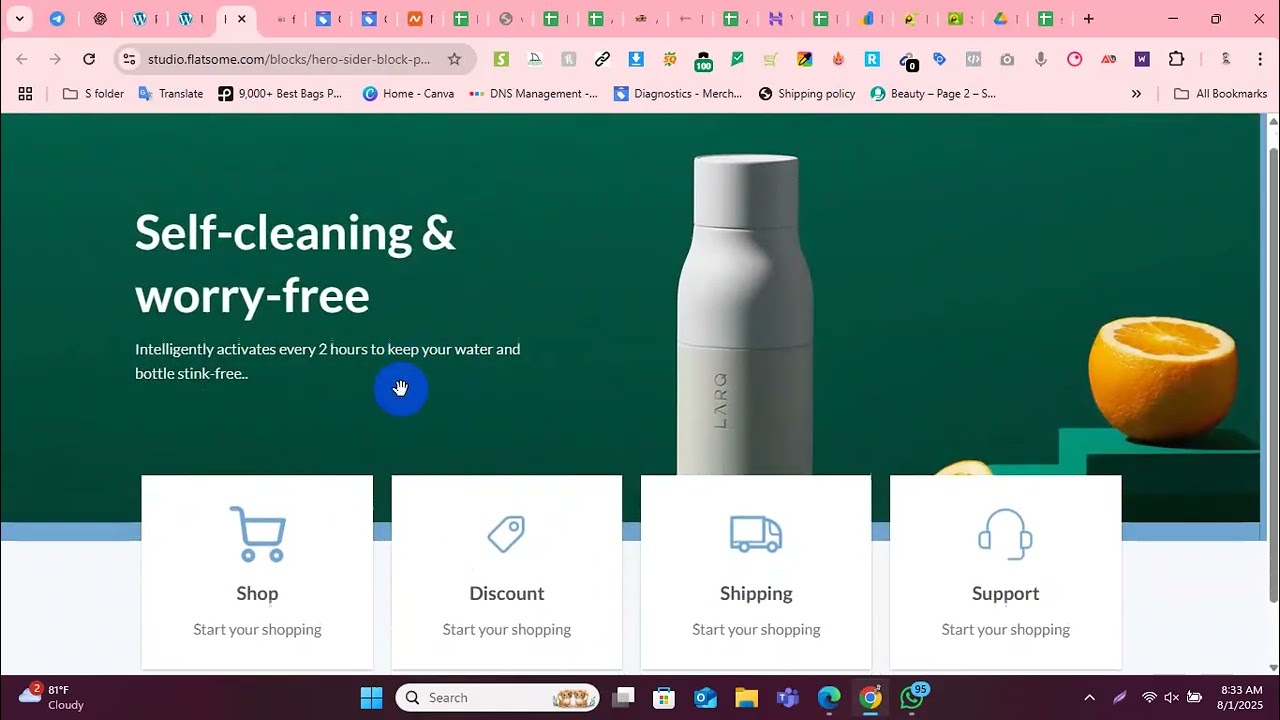The height and width of the screenshot is (720, 1280).
Task: Expand the tab search dropdown
Action: 19,19
